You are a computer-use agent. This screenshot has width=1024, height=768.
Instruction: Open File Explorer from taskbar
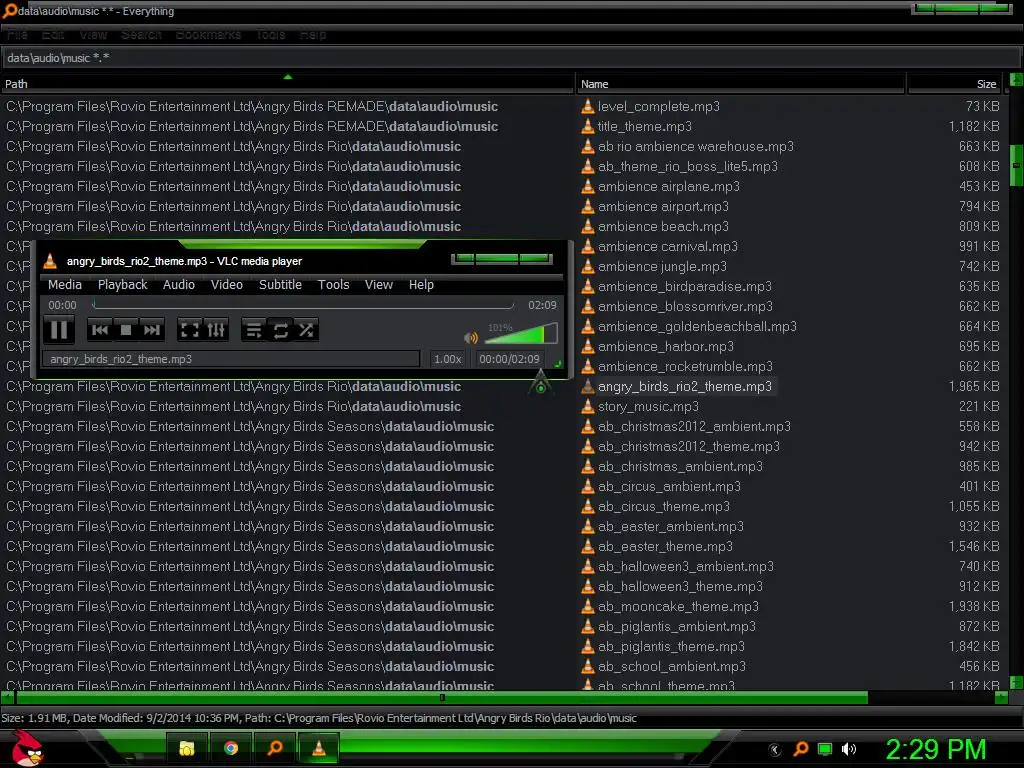click(187, 748)
